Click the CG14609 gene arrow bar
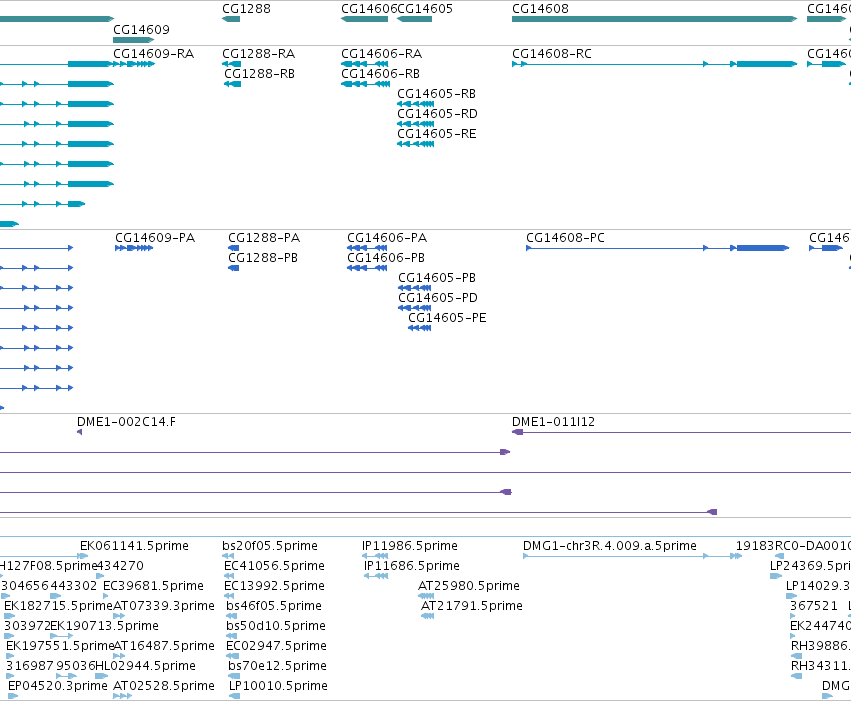The image size is (851, 701). (134, 40)
